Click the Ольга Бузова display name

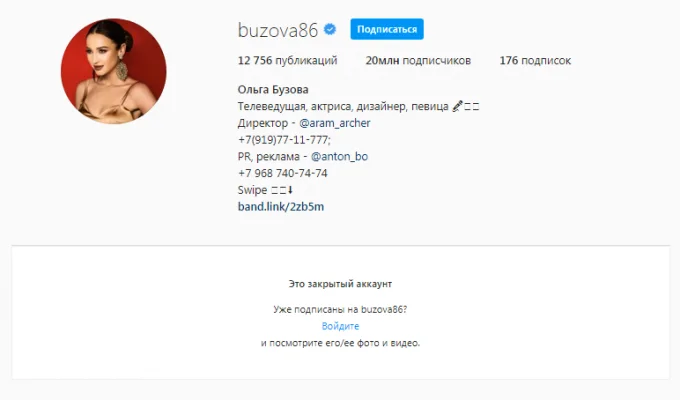tap(273, 90)
